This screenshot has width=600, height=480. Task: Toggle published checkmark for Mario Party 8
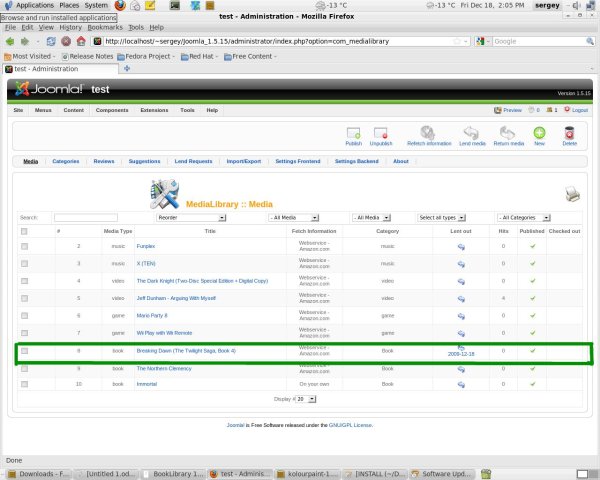point(532,315)
